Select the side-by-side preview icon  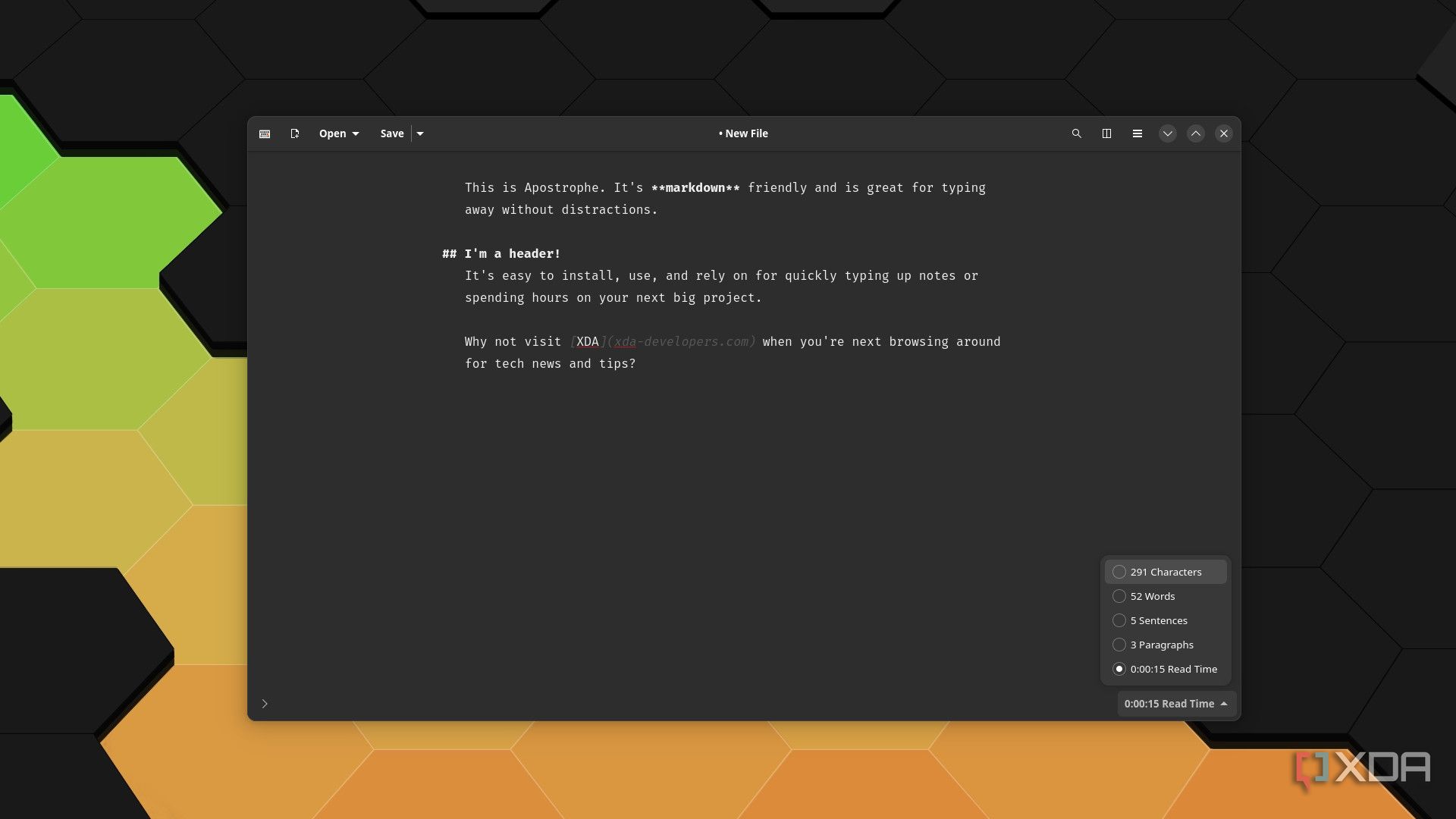pyautogui.click(x=1107, y=133)
